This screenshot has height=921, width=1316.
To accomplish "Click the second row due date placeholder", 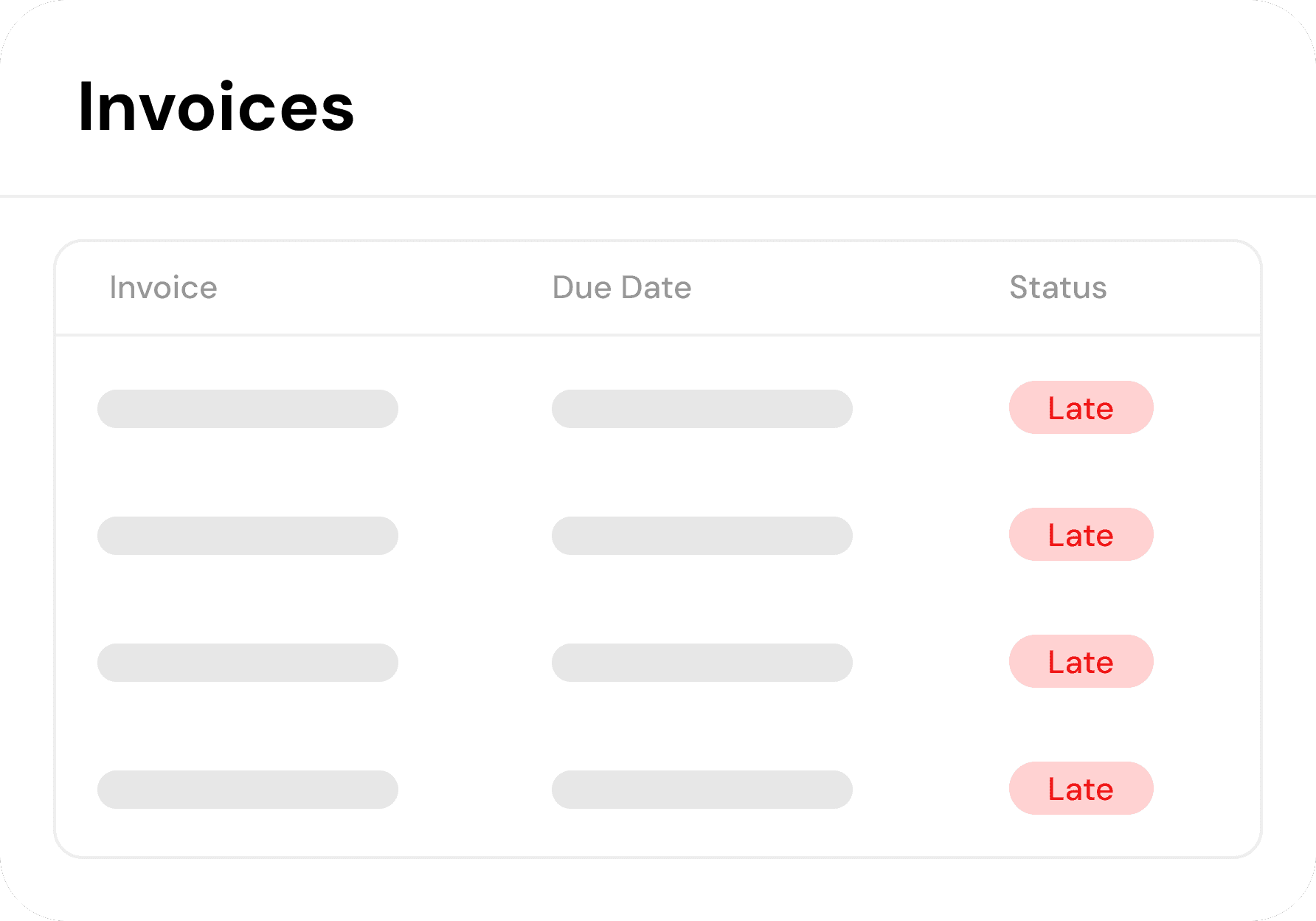I will 702,536.
